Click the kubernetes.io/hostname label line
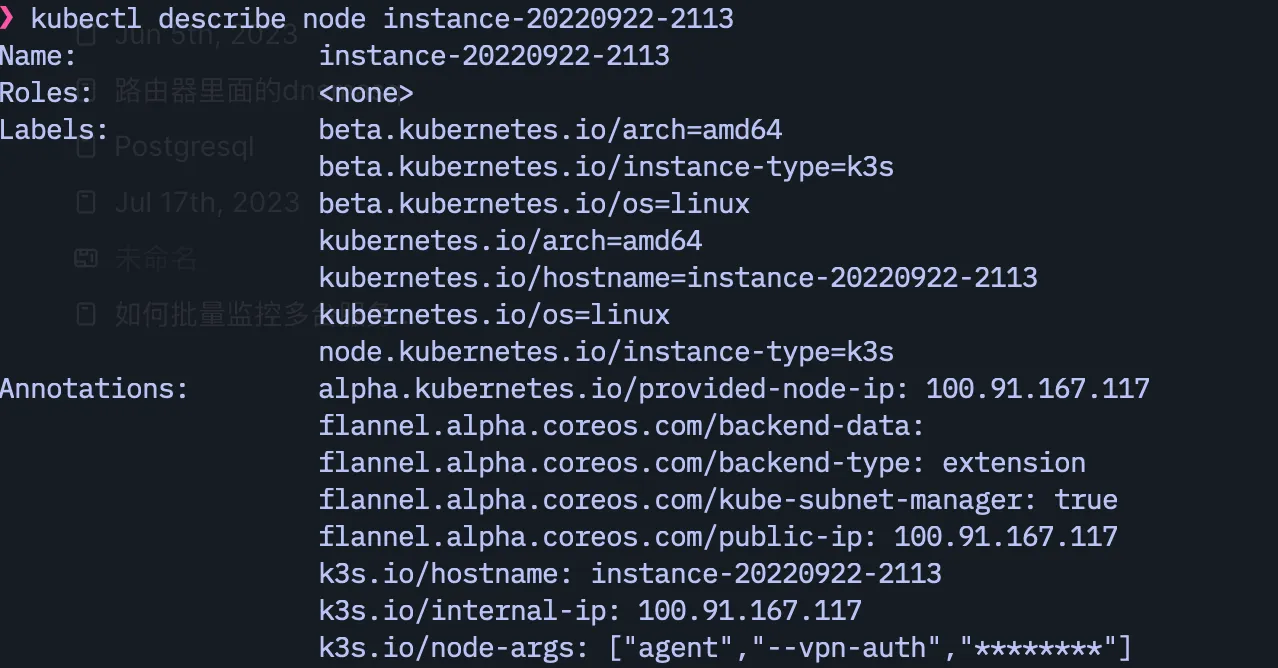 (677, 277)
